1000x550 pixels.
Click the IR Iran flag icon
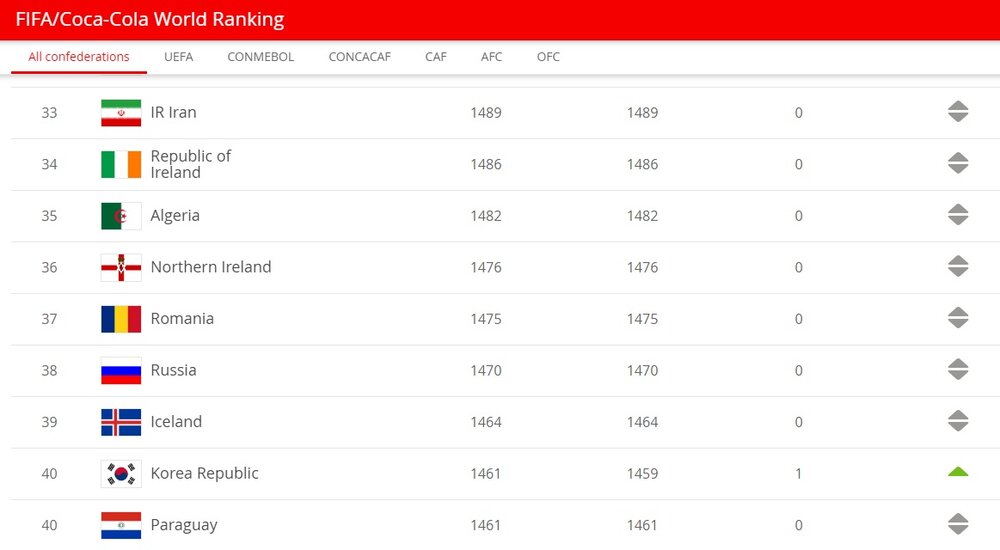[x=121, y=113]
